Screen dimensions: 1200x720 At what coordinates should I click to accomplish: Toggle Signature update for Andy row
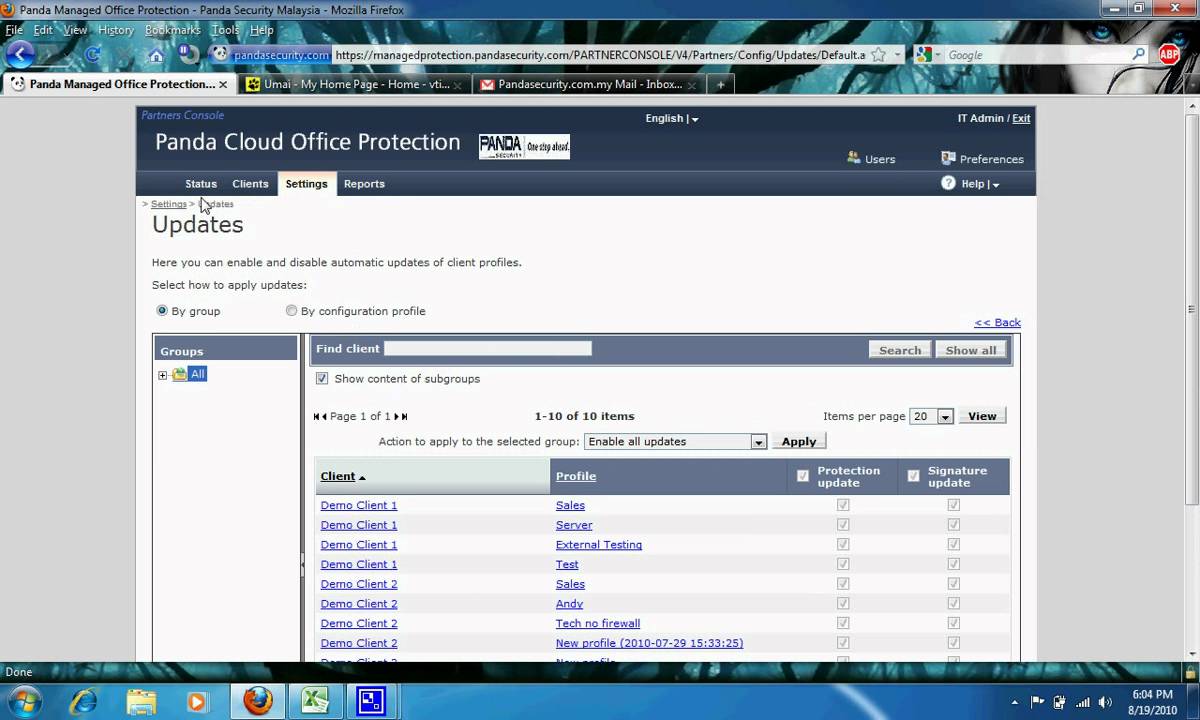(953, 603)
